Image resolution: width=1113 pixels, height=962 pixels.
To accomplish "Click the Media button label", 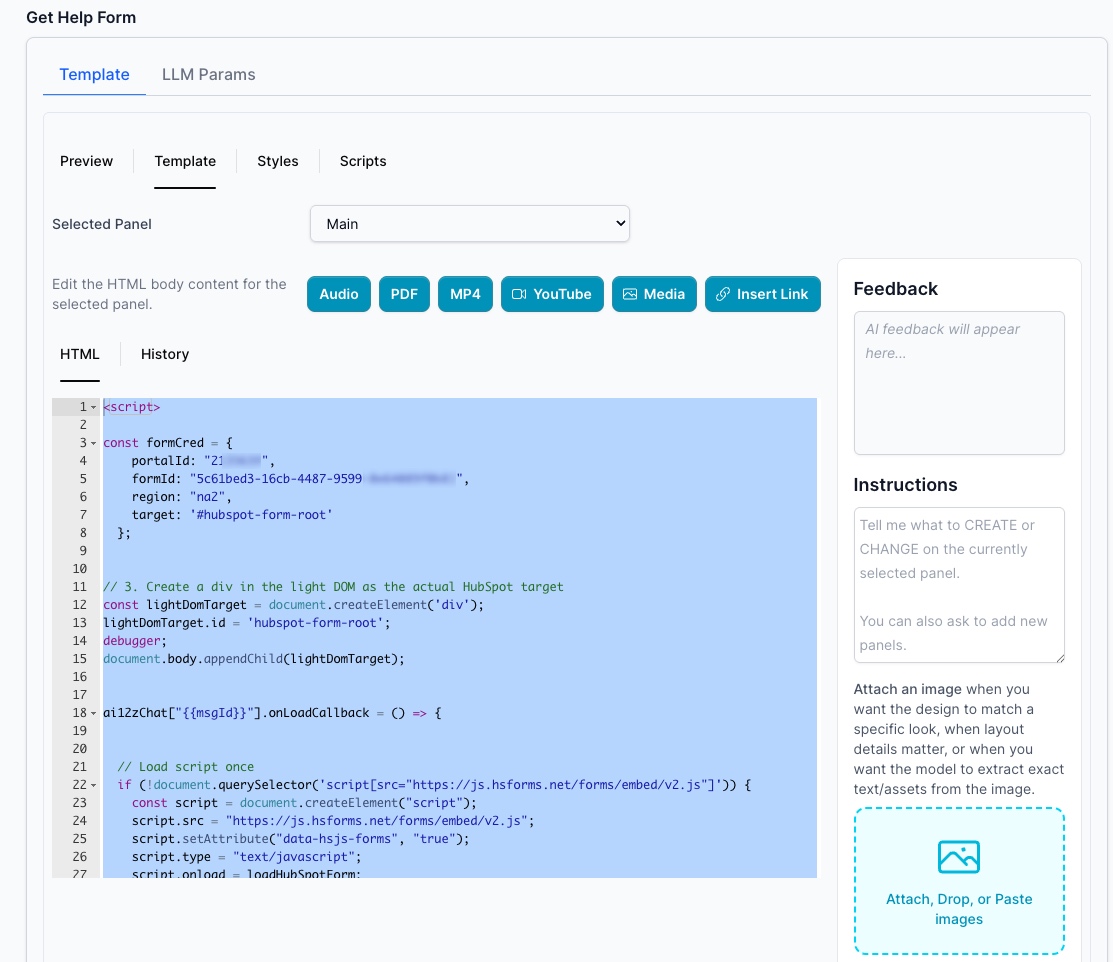I will pos(664,294).
